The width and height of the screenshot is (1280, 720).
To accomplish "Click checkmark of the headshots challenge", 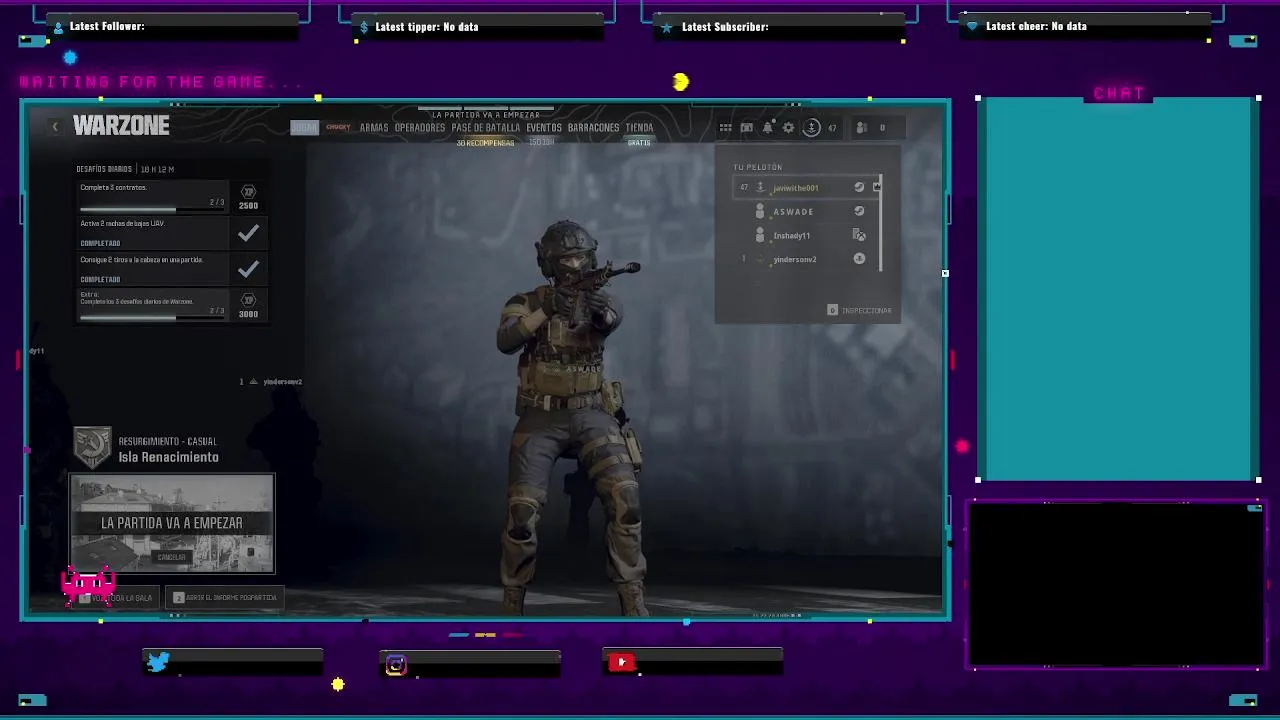I will (x=248, y=269).
